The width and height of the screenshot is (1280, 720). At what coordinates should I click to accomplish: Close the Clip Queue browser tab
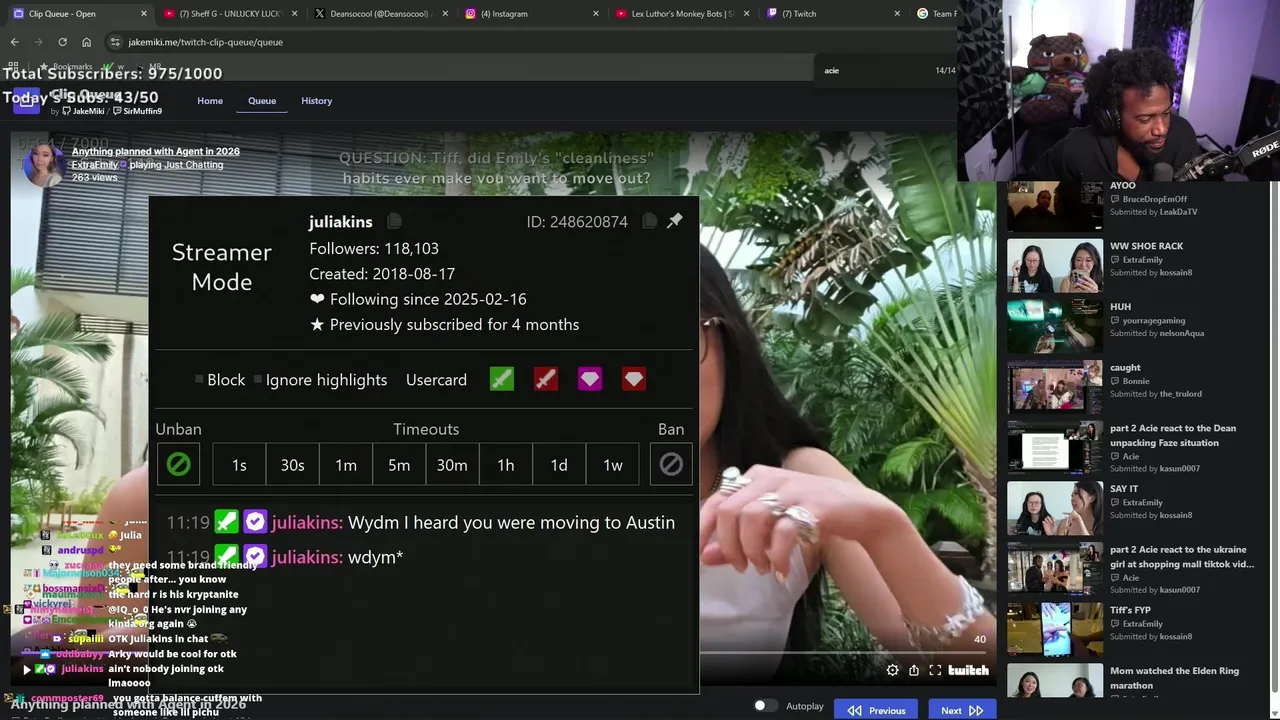[144, 14]
